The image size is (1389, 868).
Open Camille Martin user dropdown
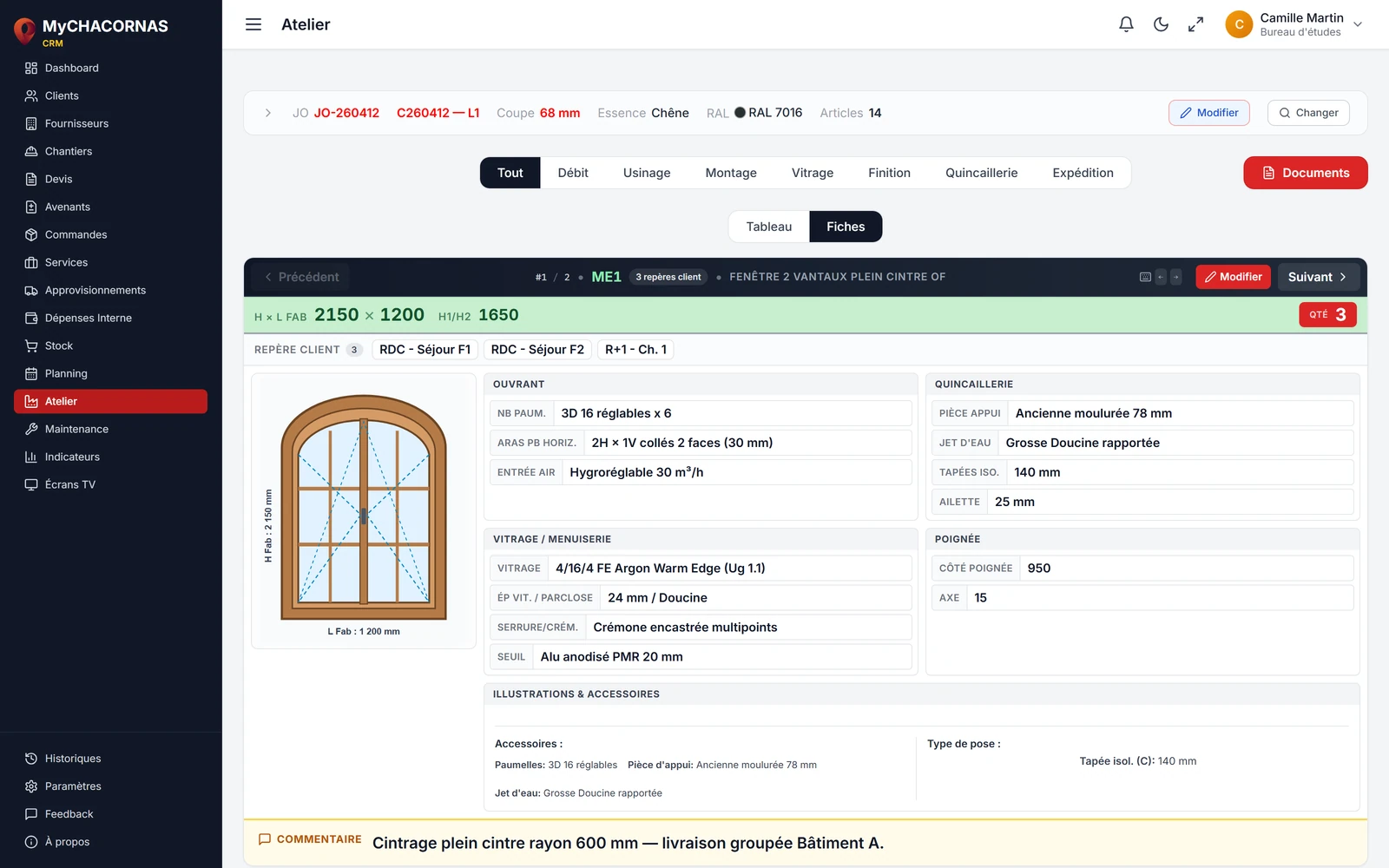point(1294,24)
